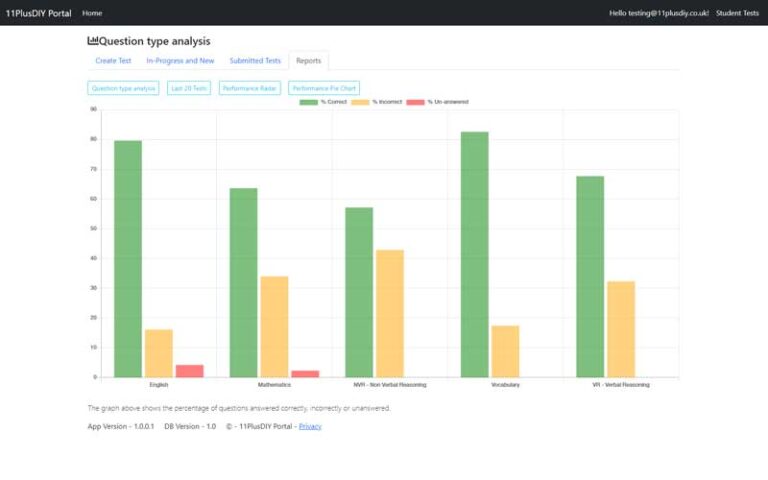Open the Submitted Tests tab
The width and height of the screenshot is (768, 480).
click(x=255, y=61)
